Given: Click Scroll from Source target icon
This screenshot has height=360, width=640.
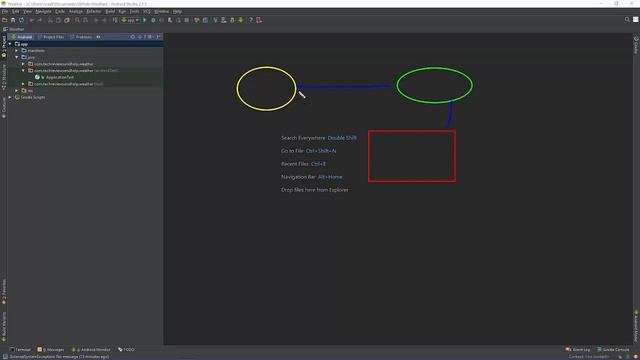Looking at the screenshot, I should [133, 37].
